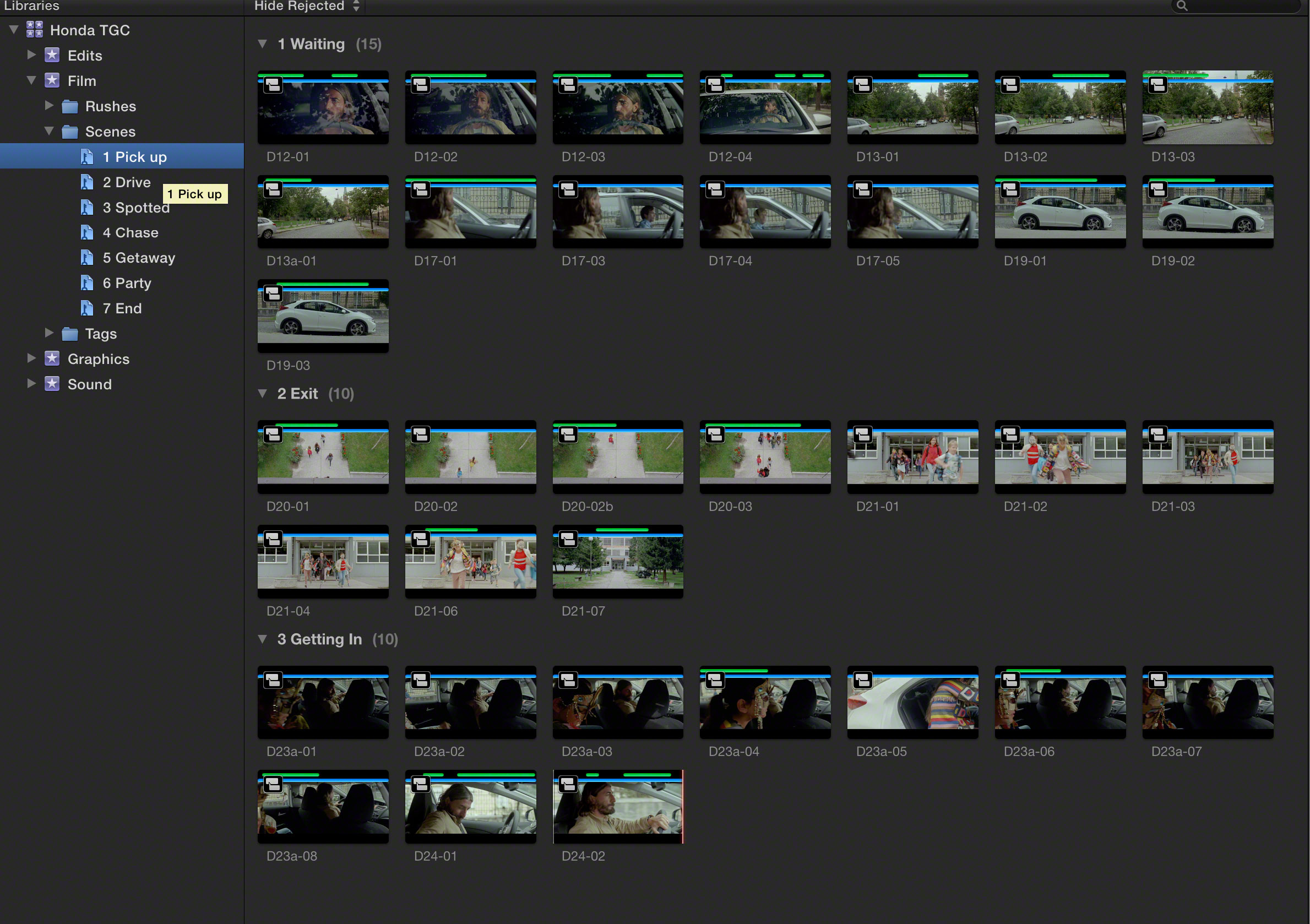Image resolution: width=1310 pixels, height=924 pixels.
Task: Click the clip badge icon on D24-02
Action: [x=568, y=785]
